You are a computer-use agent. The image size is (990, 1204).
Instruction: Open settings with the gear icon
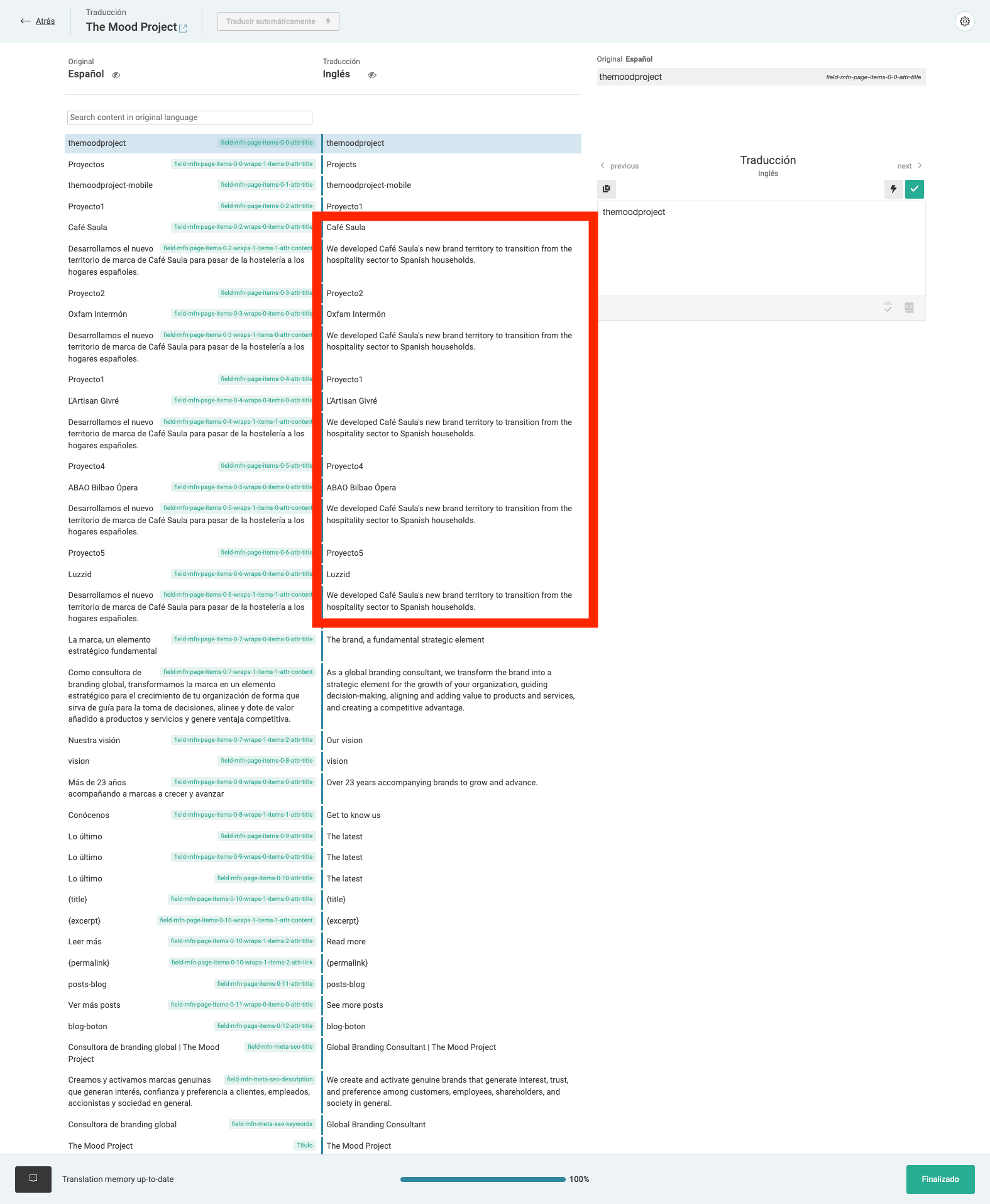[964, 21]
